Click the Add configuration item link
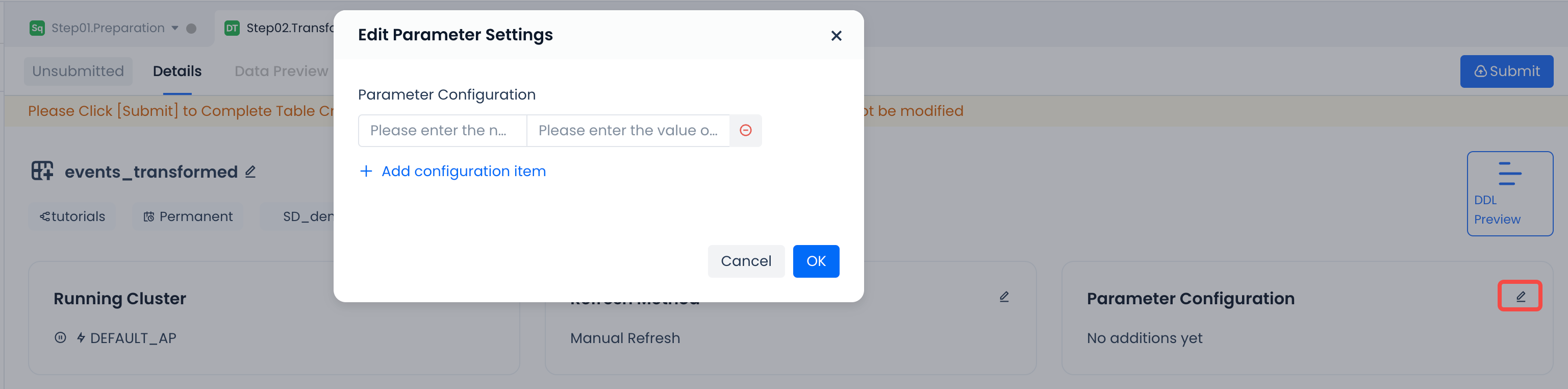Image resolution: width=1568 pixels, height=389 pixels. click(x=463, y=171)
